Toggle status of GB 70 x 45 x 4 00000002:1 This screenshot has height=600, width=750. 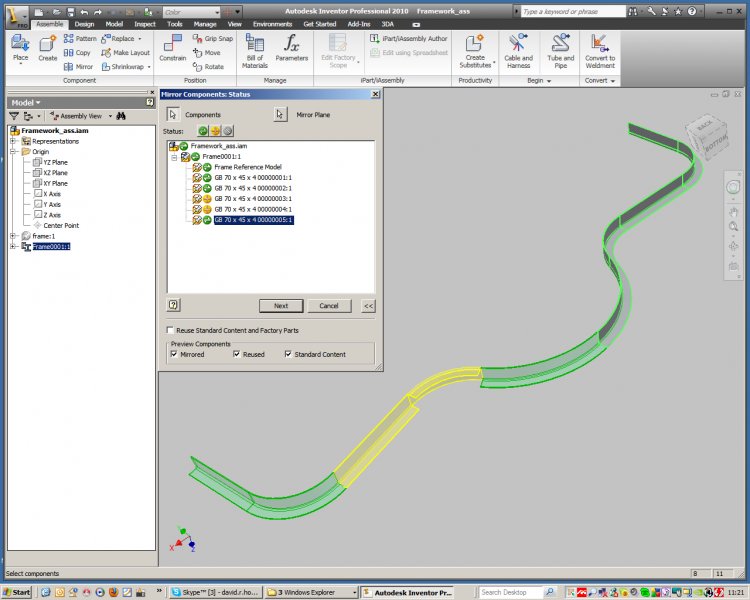click(207, 188)
